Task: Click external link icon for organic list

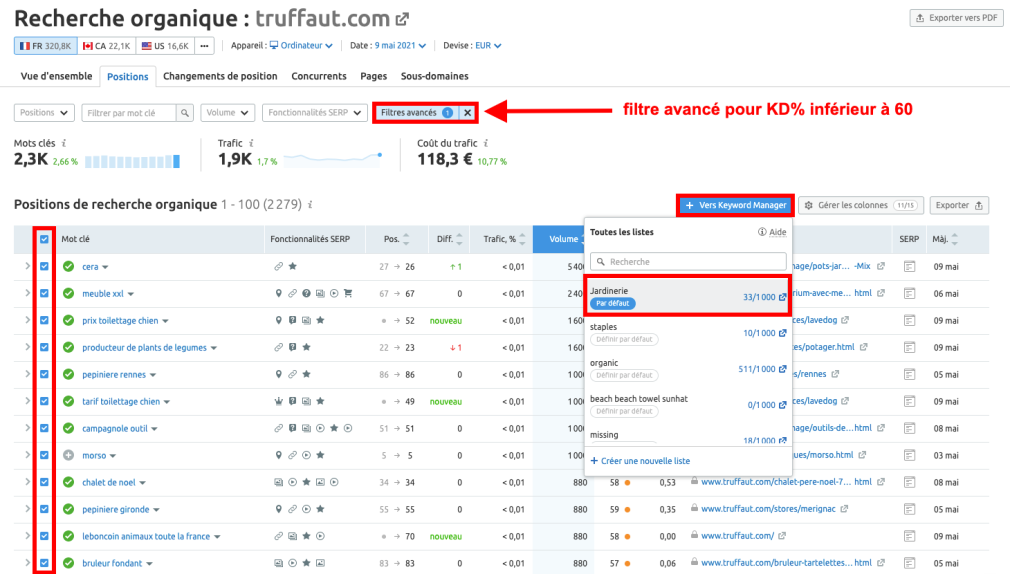Action: click(783, 369)
